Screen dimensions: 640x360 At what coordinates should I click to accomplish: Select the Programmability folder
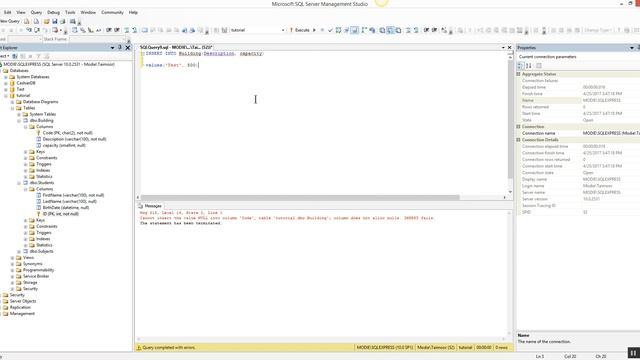coord(38,270)
